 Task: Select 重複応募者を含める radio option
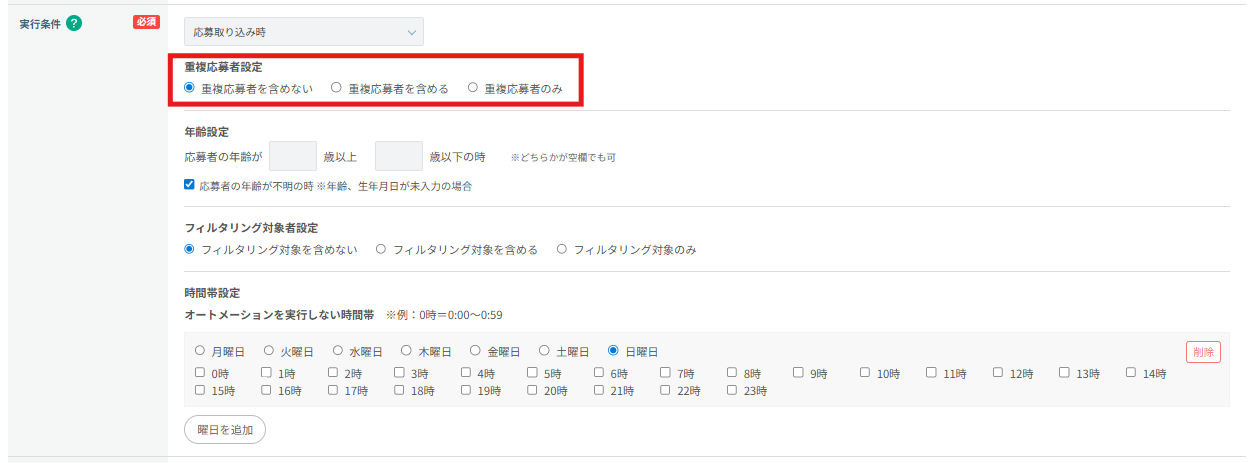[x=337, y=88]
